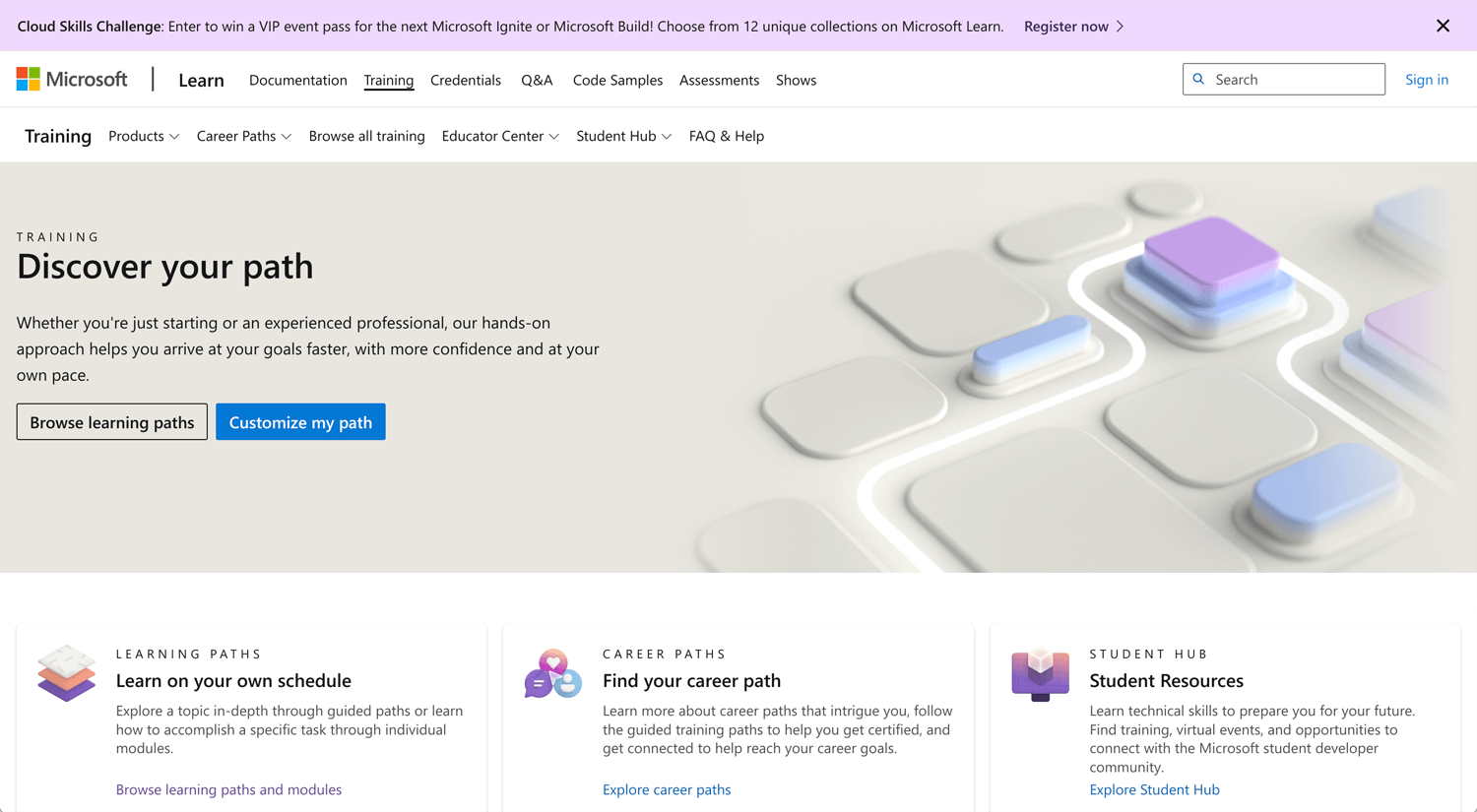The height and width of the screenshot is (812, 1477).
Task: Expand the Products dropdown
Action: tap(144, 136)
